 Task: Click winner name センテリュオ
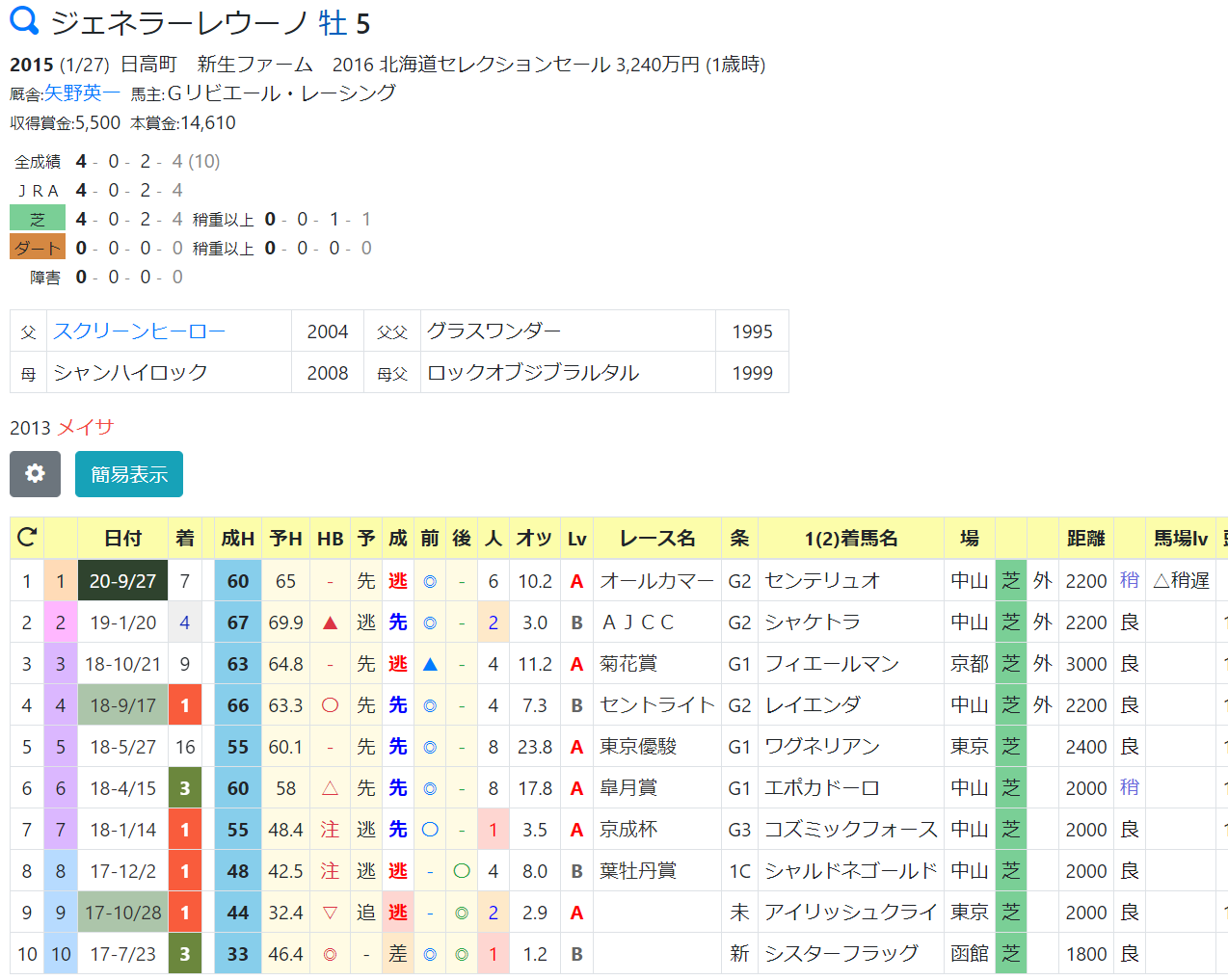[822, 580]
